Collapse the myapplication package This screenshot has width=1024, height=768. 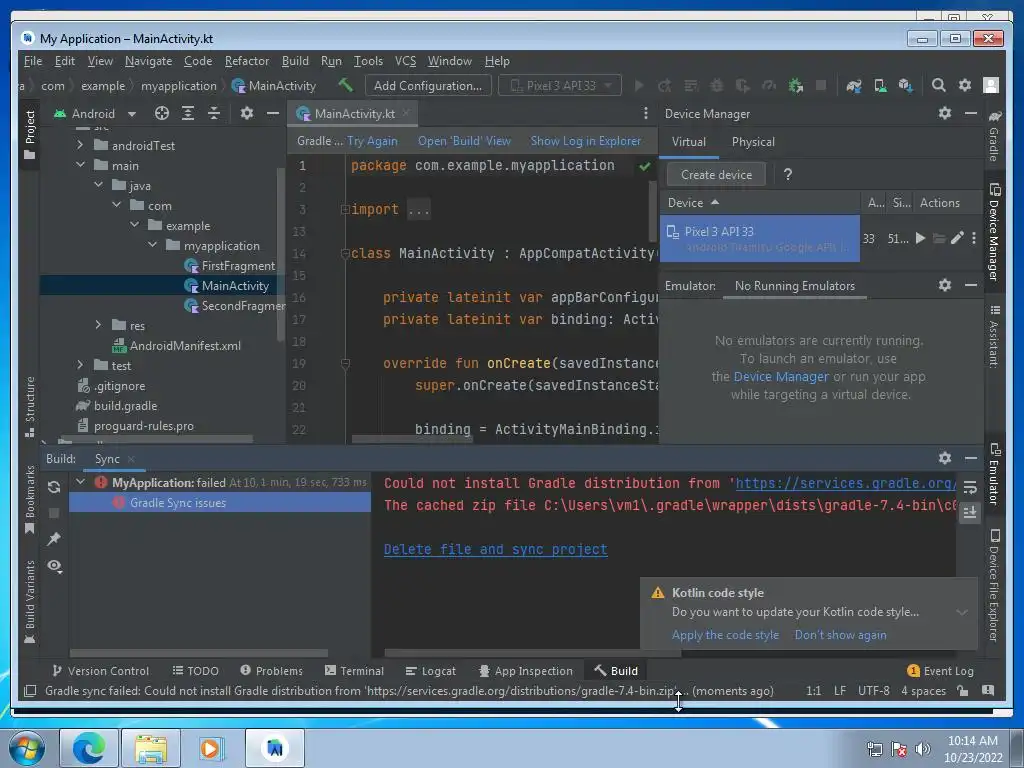(153, 246)
